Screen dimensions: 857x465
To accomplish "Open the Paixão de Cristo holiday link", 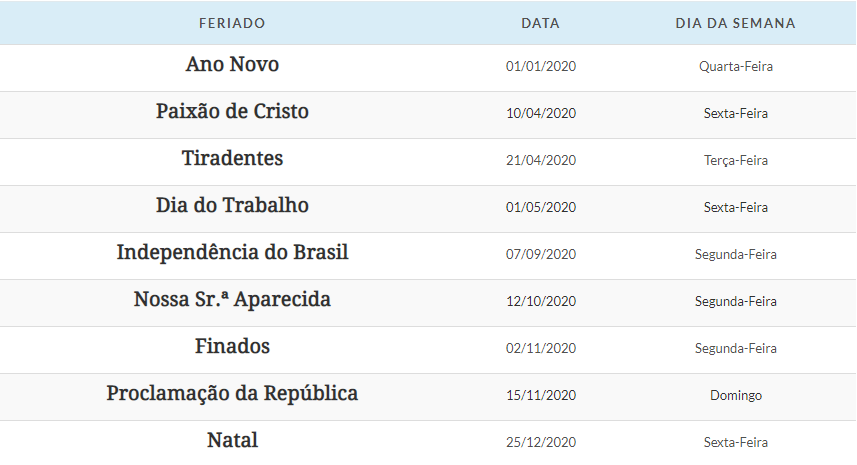I will (x=232, y=111).
